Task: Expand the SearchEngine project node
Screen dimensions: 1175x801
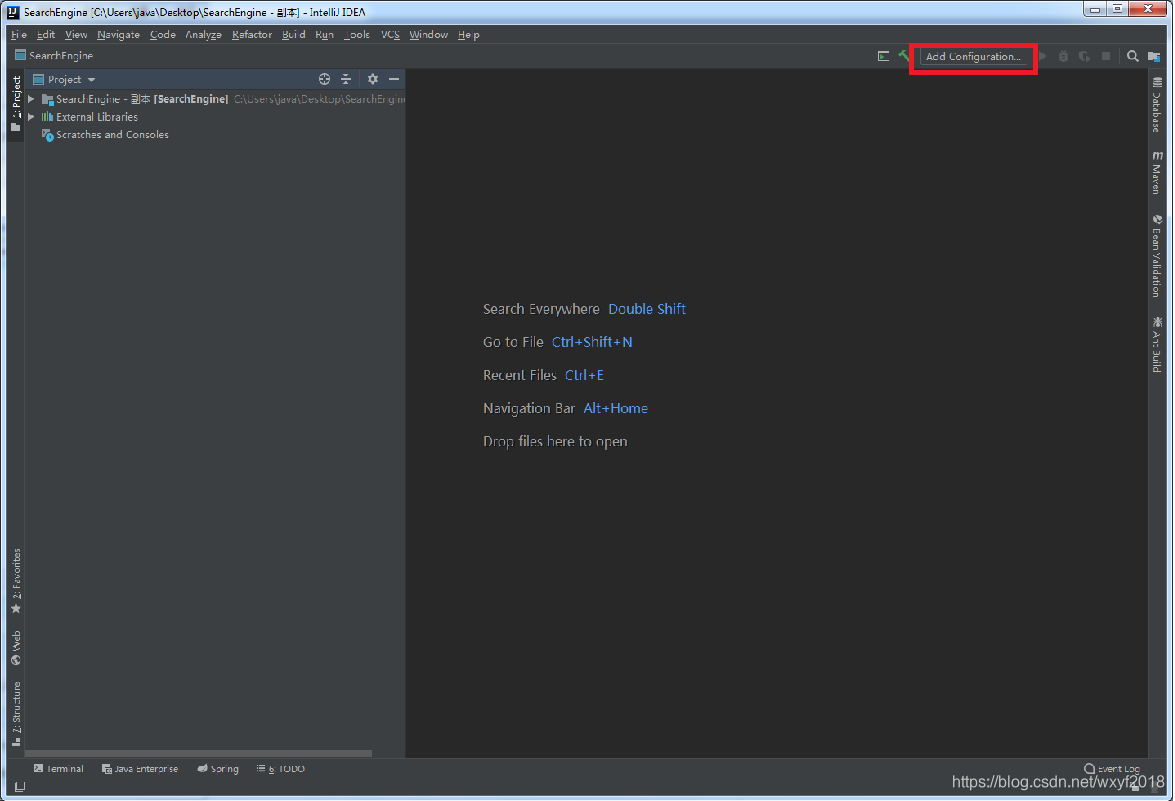Action: [31, 99]
